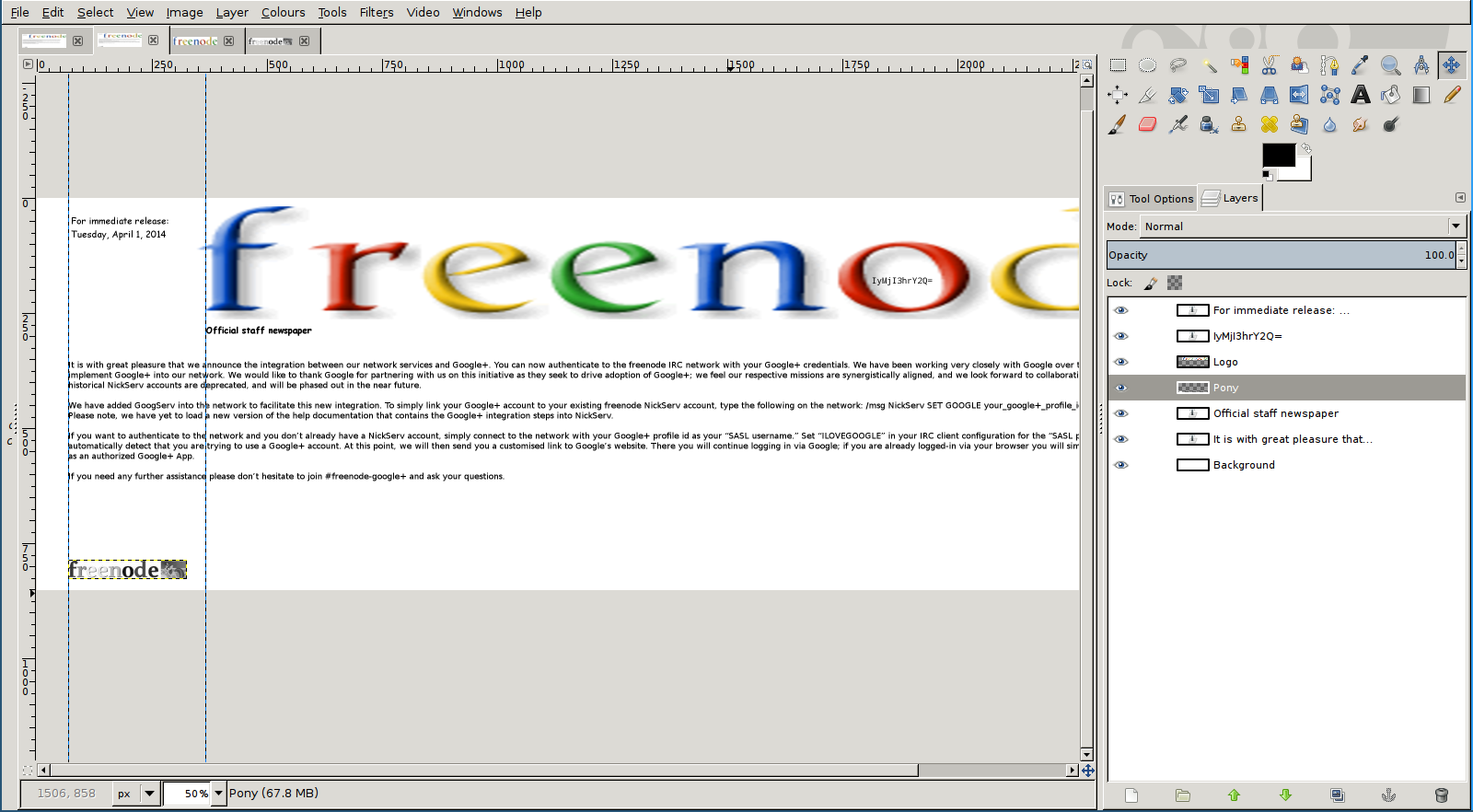Select the Alignment tool
This screenshot has height=812, width=1473.
[x=1118, y=95]
